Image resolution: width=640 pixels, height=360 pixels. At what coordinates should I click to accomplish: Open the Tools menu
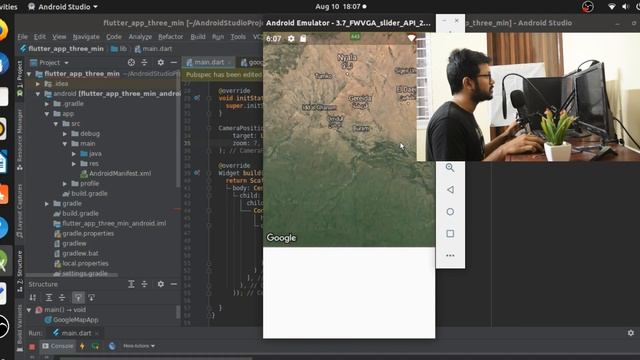click(x=238, y=37)
